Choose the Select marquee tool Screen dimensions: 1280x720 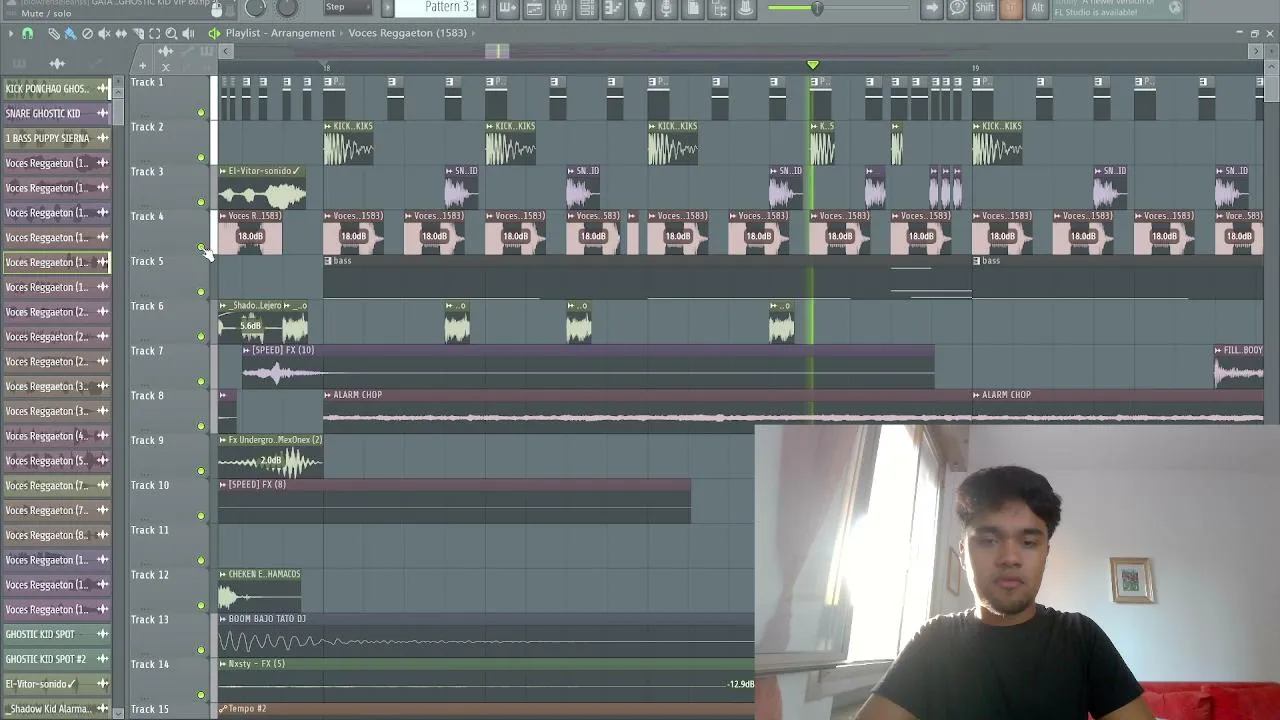pyautogui.click(x=155, y=33)
